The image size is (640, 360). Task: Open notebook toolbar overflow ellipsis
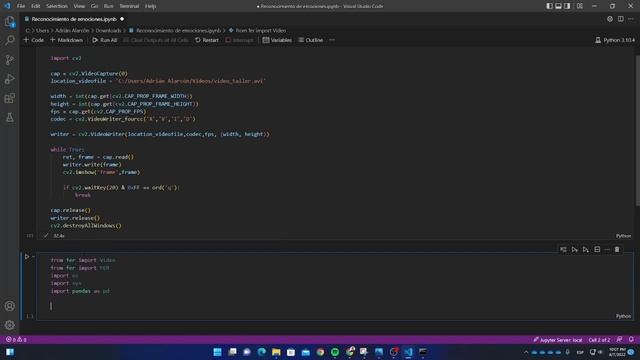click(x=332, y=40)
